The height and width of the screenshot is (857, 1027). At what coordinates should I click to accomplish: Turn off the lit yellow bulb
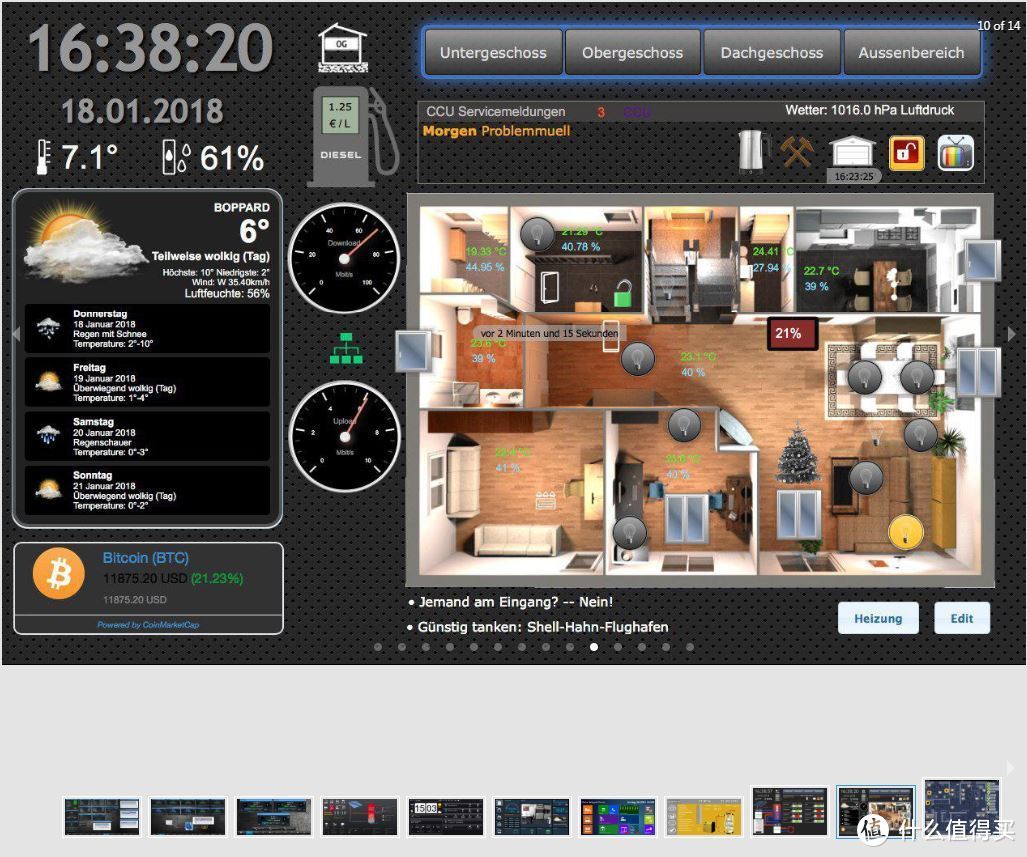tap(905, 531)
